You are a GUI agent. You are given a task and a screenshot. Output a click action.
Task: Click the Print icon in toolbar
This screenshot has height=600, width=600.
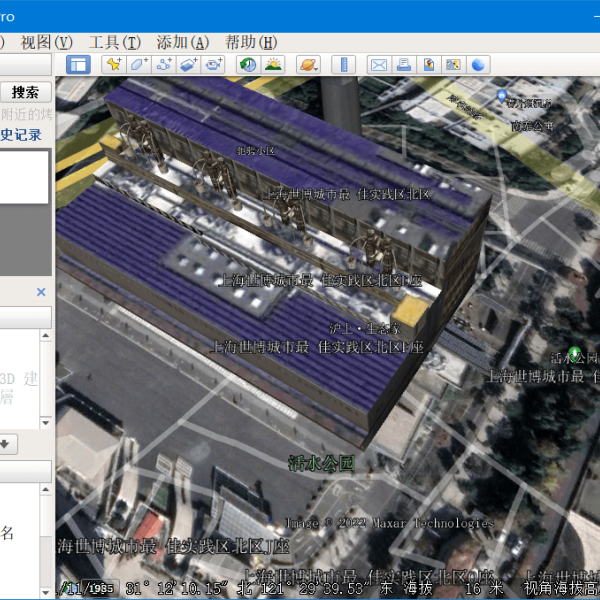(x=404, y=65)
